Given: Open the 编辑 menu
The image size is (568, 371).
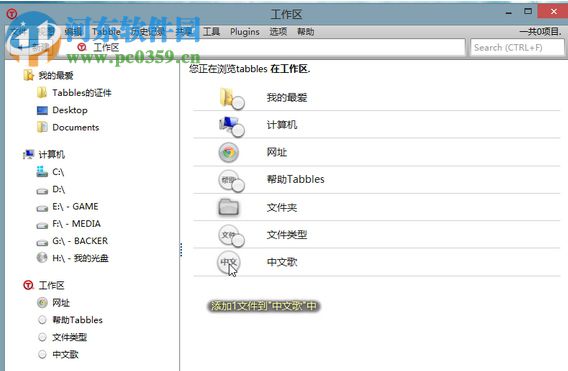Looking at the screenshot, I should click(x=74, y=32).
